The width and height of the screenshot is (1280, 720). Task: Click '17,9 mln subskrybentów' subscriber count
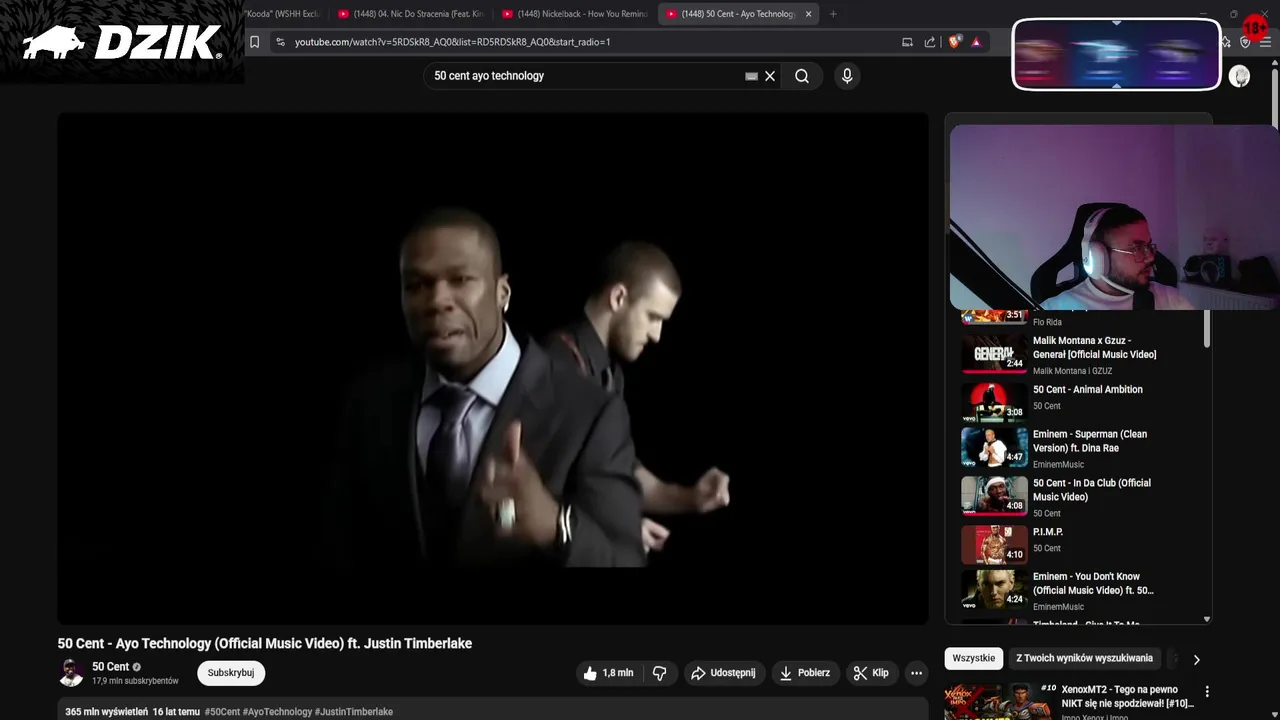[x=135, y=681]
